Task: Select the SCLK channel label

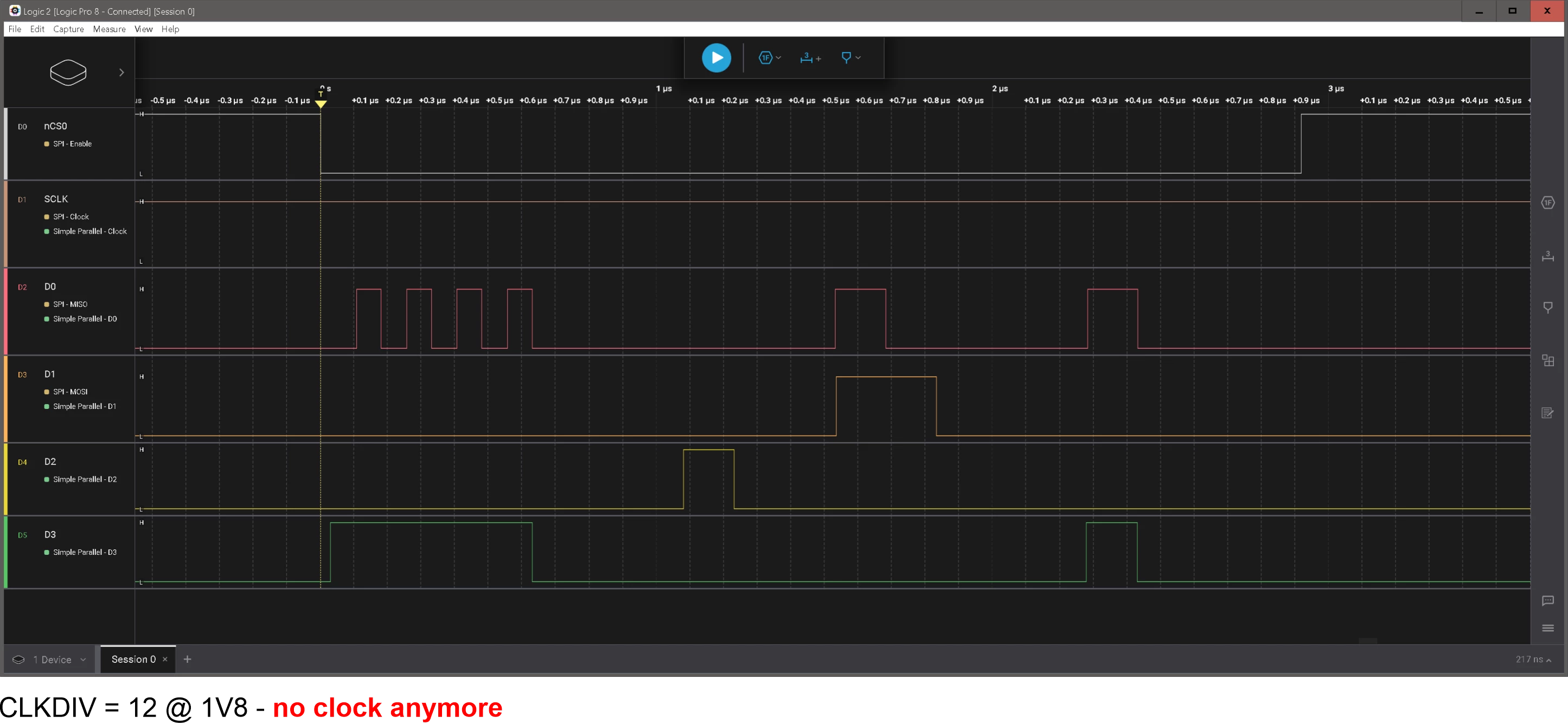Action: [x=56, y=199]
